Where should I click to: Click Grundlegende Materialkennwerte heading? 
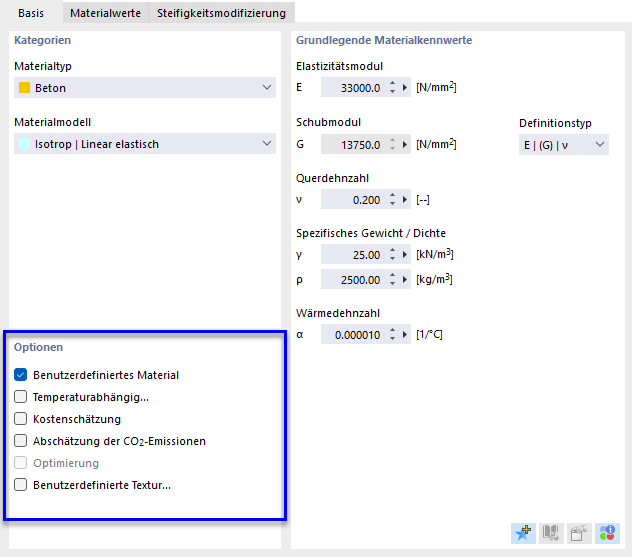click(384, 40)
